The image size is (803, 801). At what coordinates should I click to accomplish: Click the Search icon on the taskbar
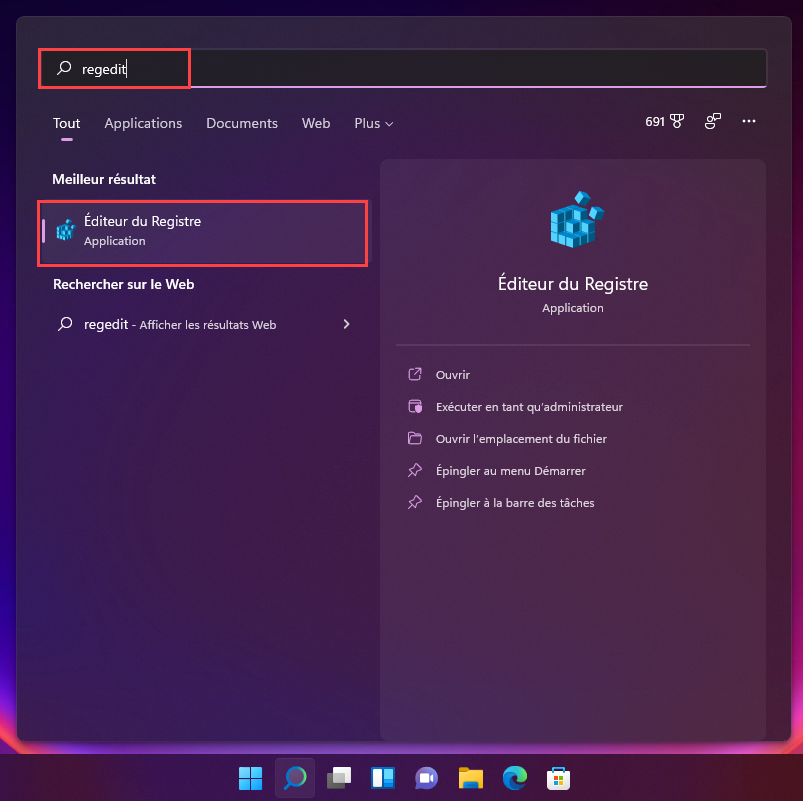(x=295, y=778)
